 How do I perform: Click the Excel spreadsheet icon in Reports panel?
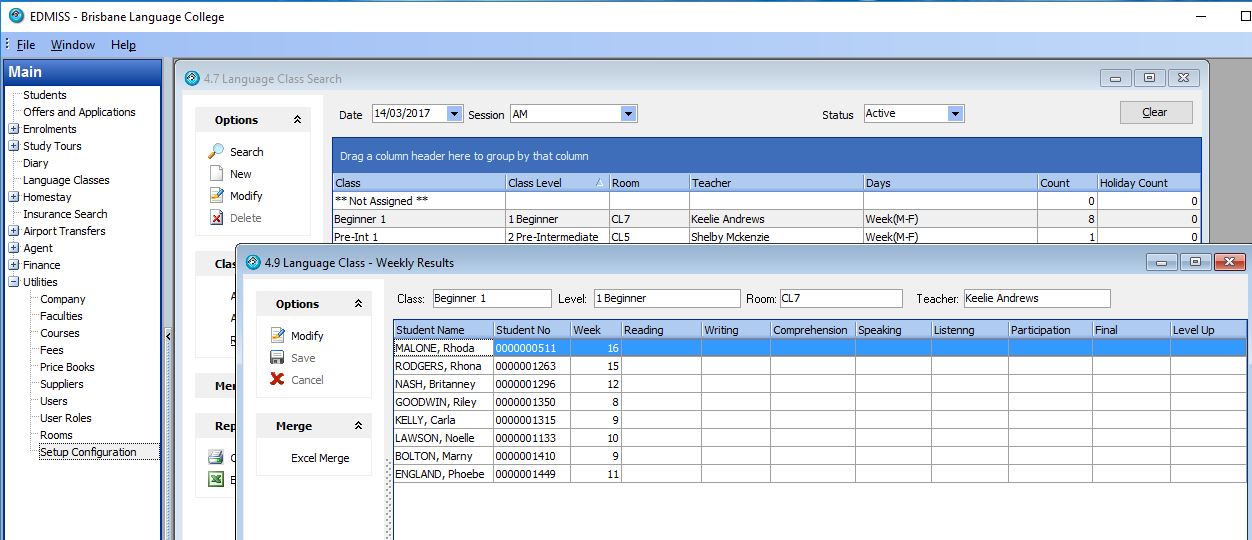215,480
